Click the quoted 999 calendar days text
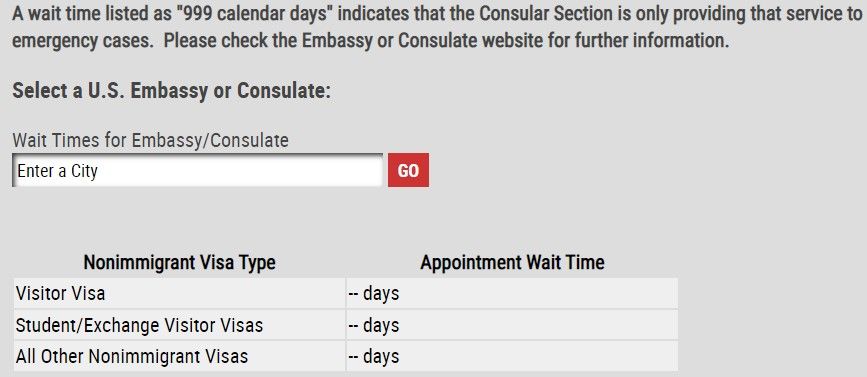The height and width of the screenshot is (377, 867). pos(253,13)
